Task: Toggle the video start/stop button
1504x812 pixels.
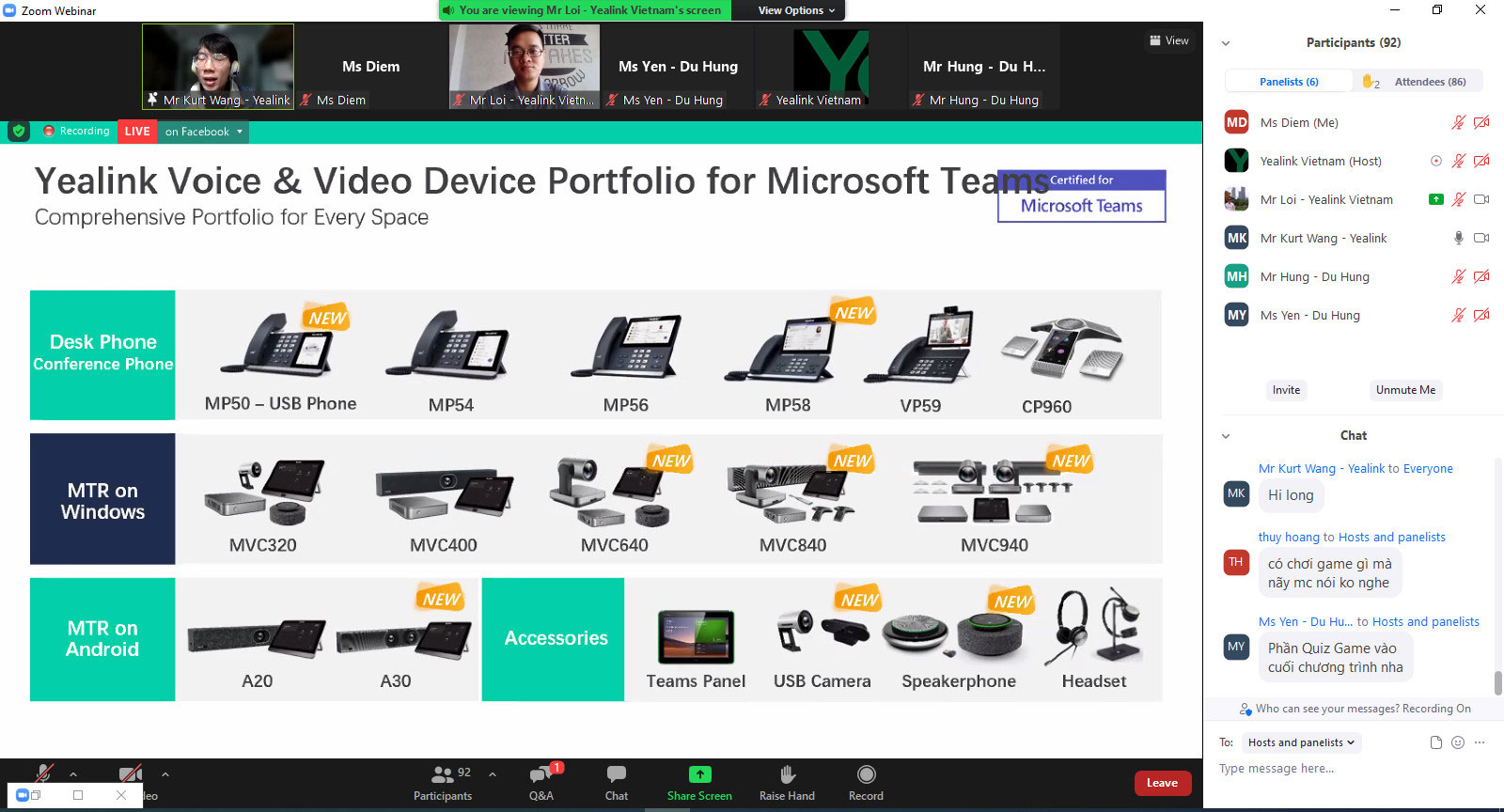Action: point(131,773)
